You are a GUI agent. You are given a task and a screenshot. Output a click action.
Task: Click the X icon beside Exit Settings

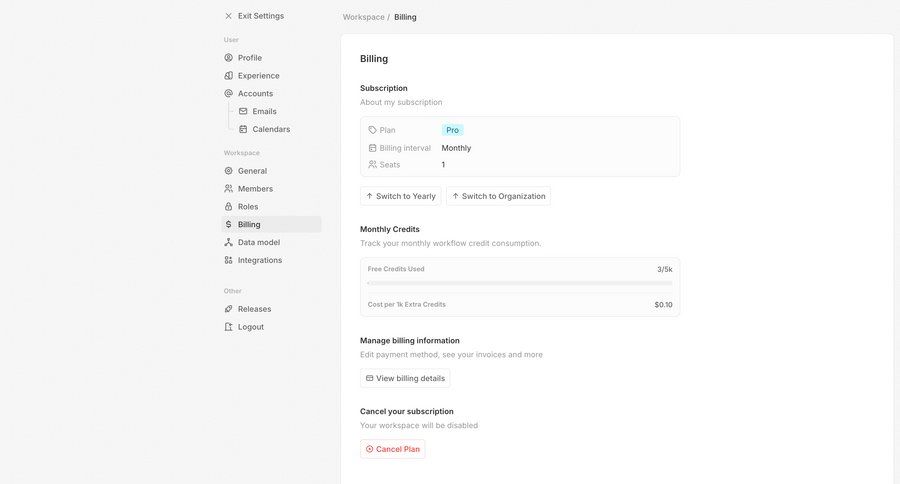228,16
